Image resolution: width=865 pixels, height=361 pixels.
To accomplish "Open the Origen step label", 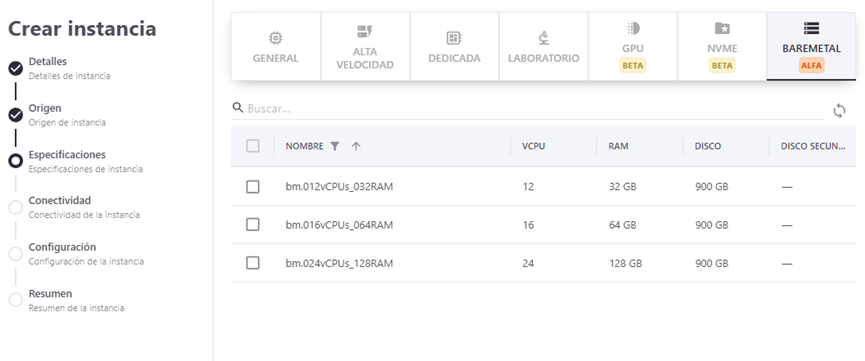I will pos(45,108).
